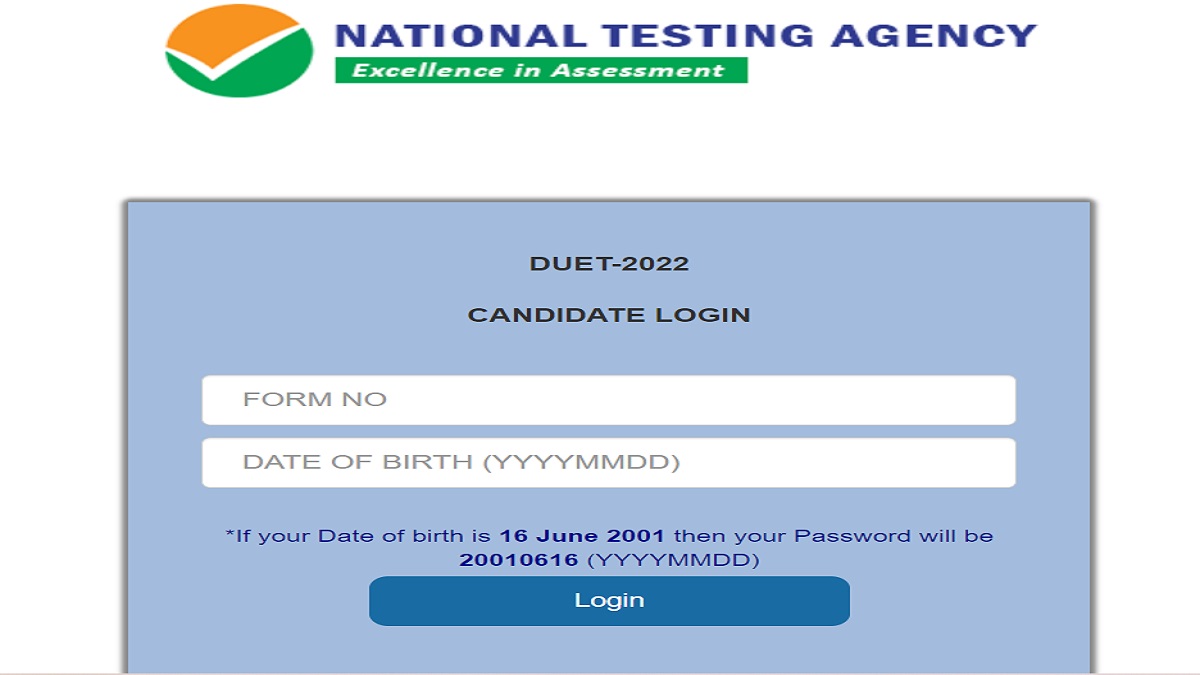1200x675 pixels.
Task: Select the DUET-2022 heading text
Action: click(x=609, y=264)
